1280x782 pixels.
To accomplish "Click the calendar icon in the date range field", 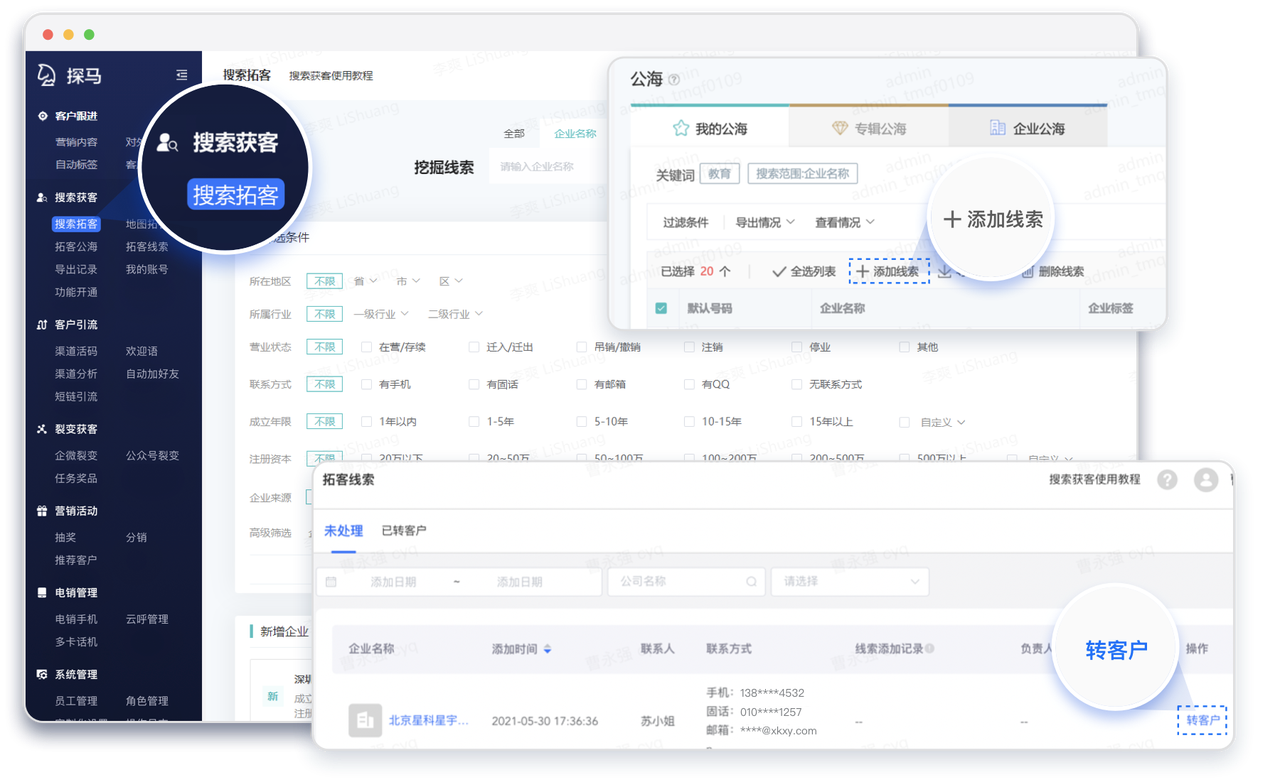I will click(x=331, y=582).
